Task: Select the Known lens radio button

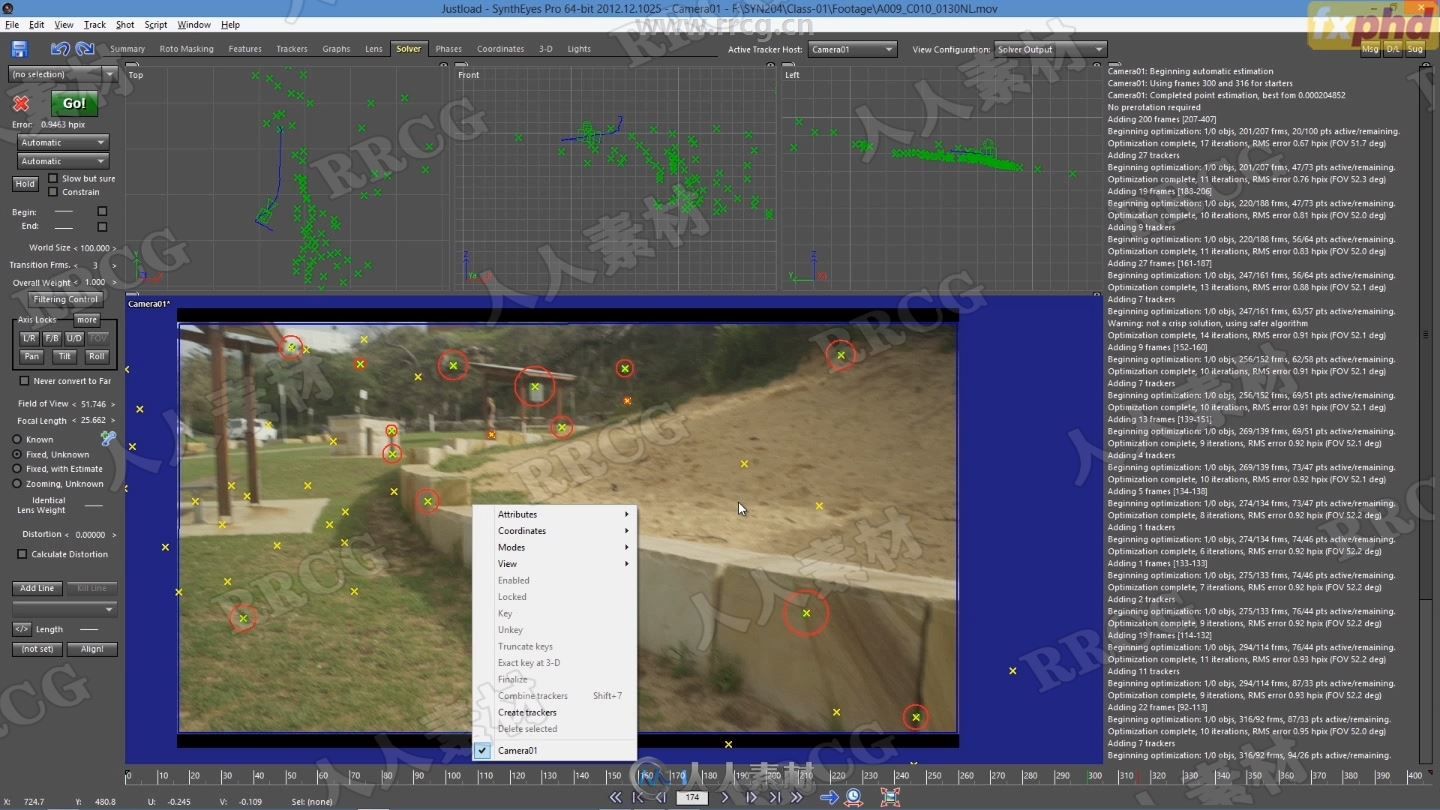Action: tap(17, 439)
